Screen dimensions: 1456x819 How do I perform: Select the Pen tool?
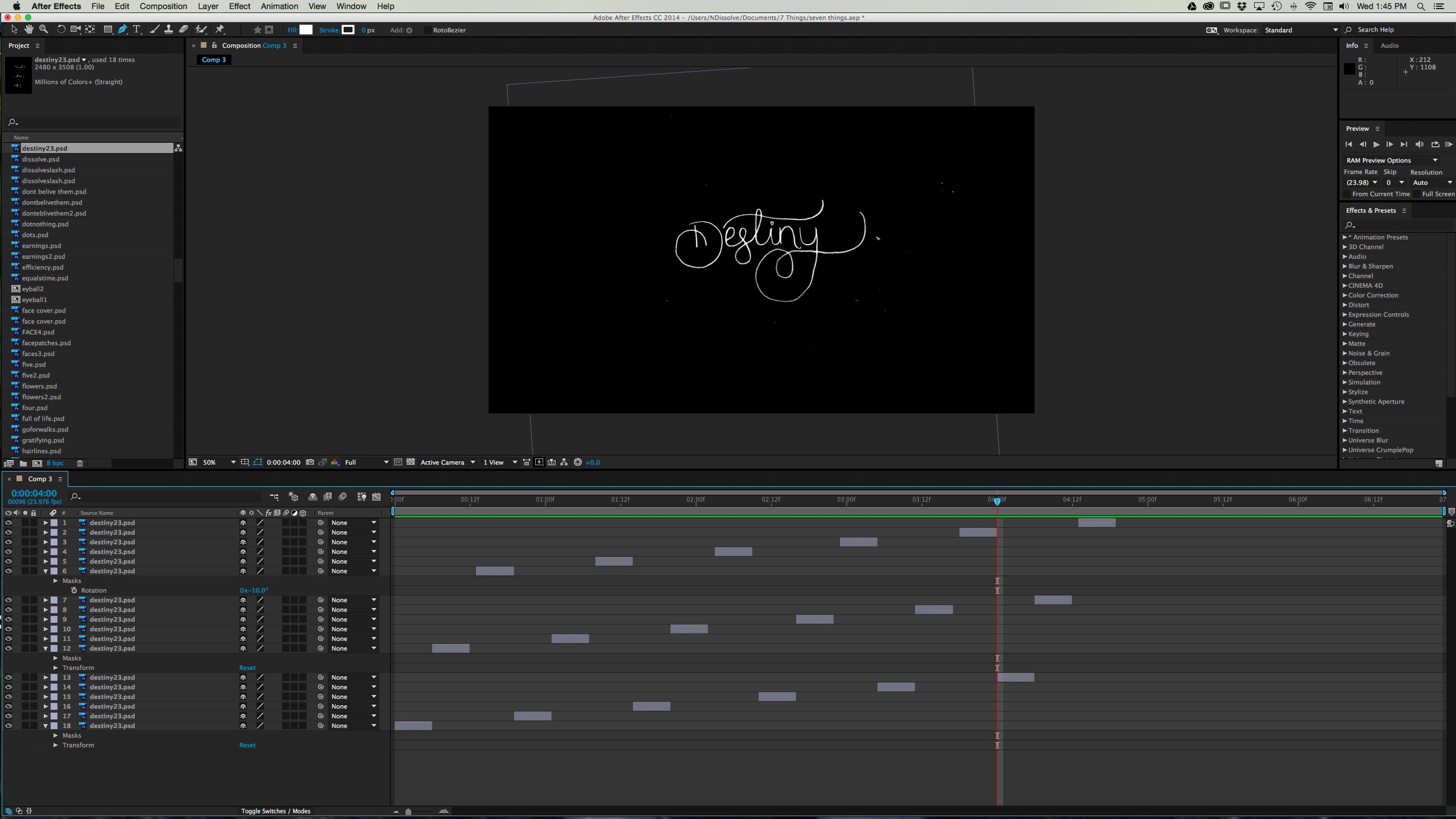coord(122,30)
